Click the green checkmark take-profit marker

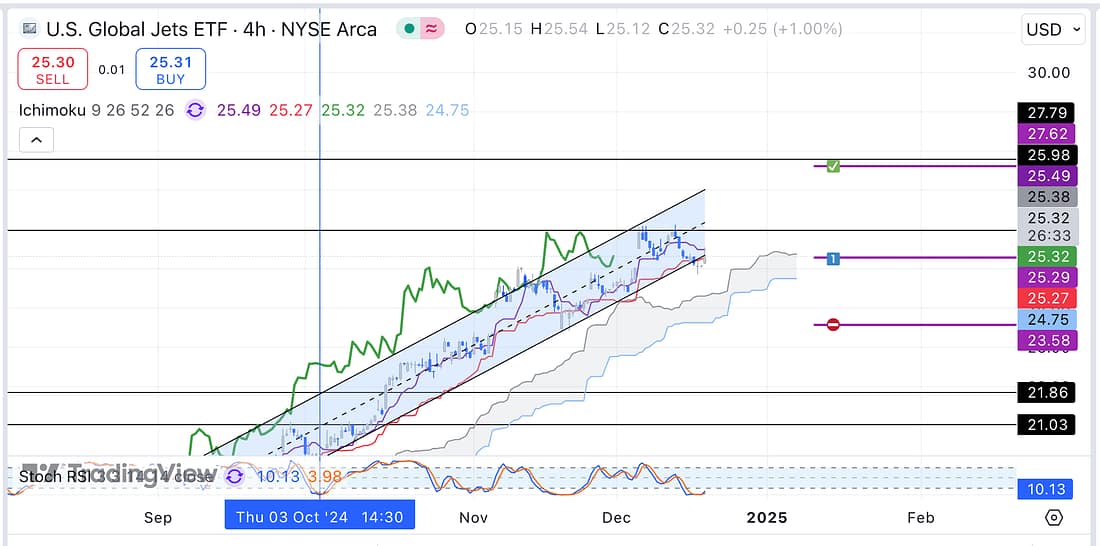[x=833, y=166]
